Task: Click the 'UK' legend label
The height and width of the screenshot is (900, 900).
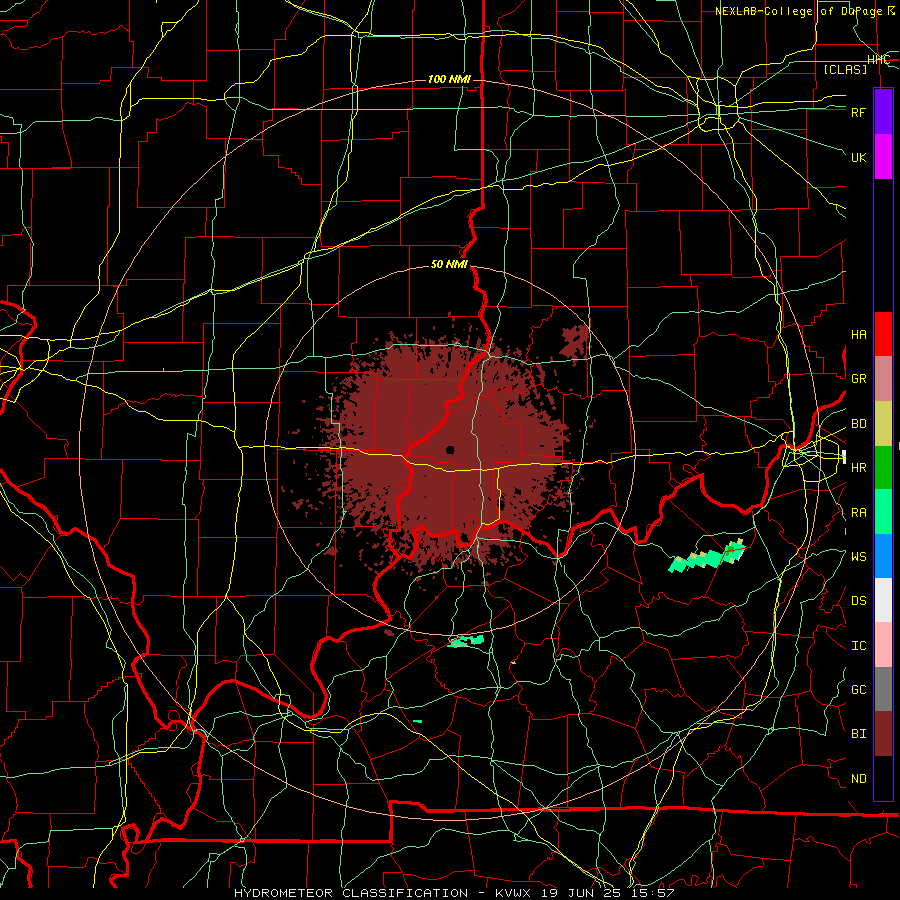Action: pos(858,157)
